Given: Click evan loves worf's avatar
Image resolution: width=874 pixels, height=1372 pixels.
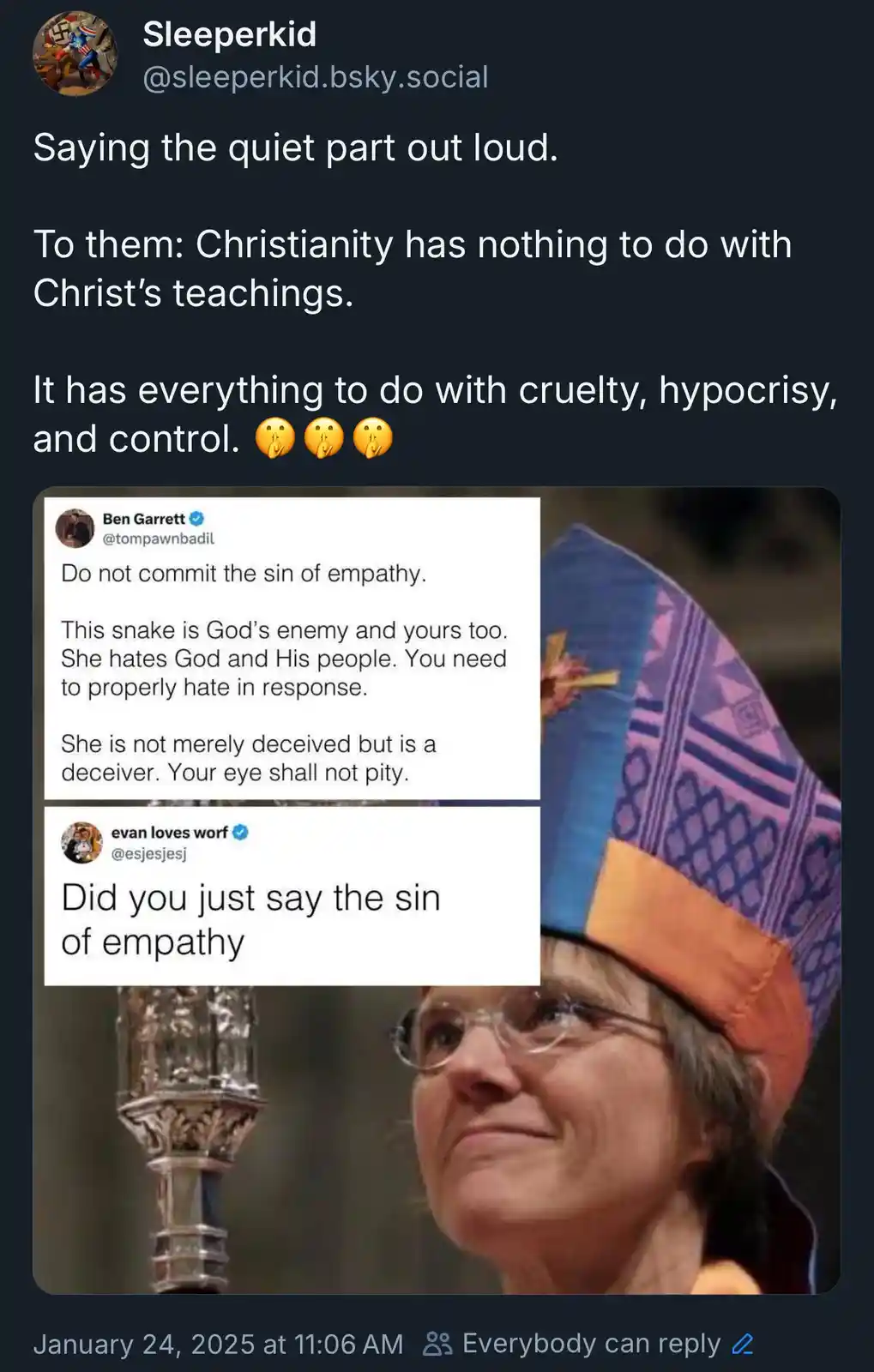Looking at the screenshot, I should pyautogui.click(x=81, y=842).
